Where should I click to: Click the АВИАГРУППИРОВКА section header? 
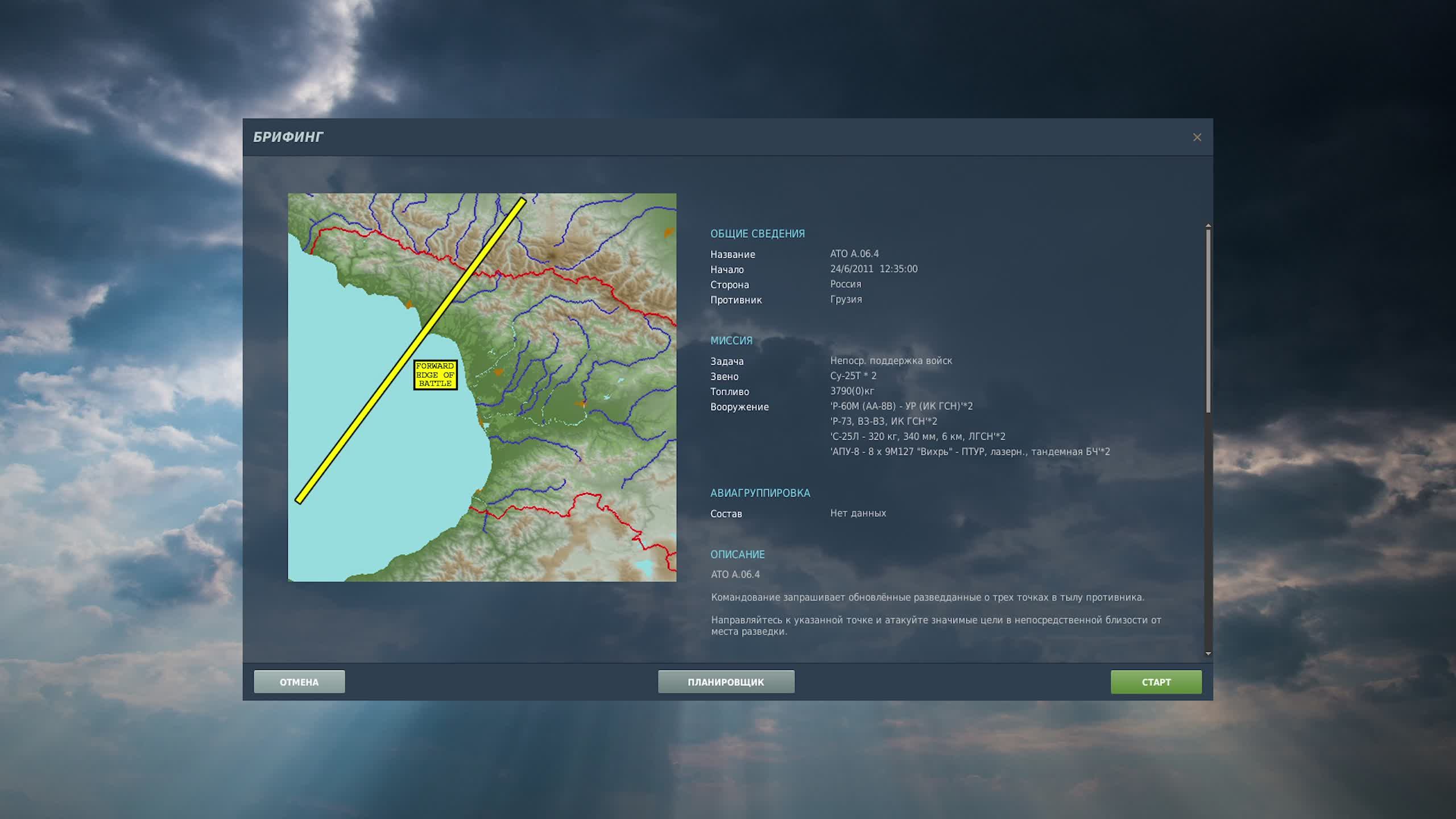tap(760, 493)
